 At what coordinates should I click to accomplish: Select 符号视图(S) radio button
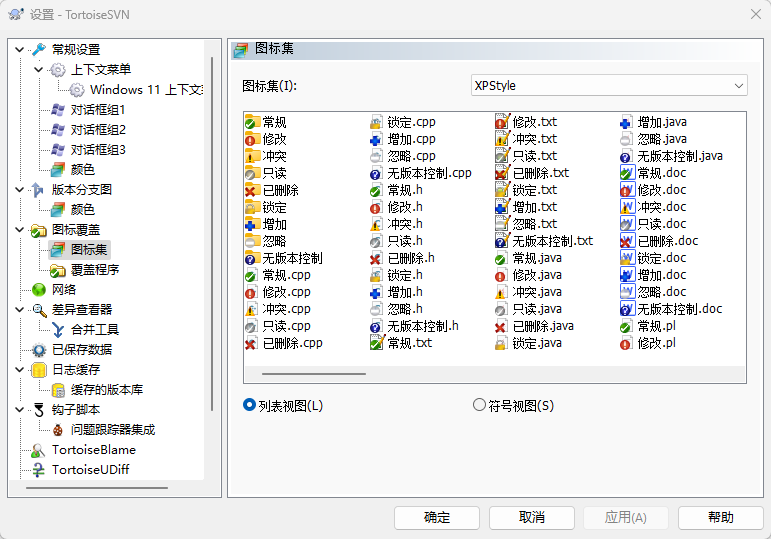point(479,405)
